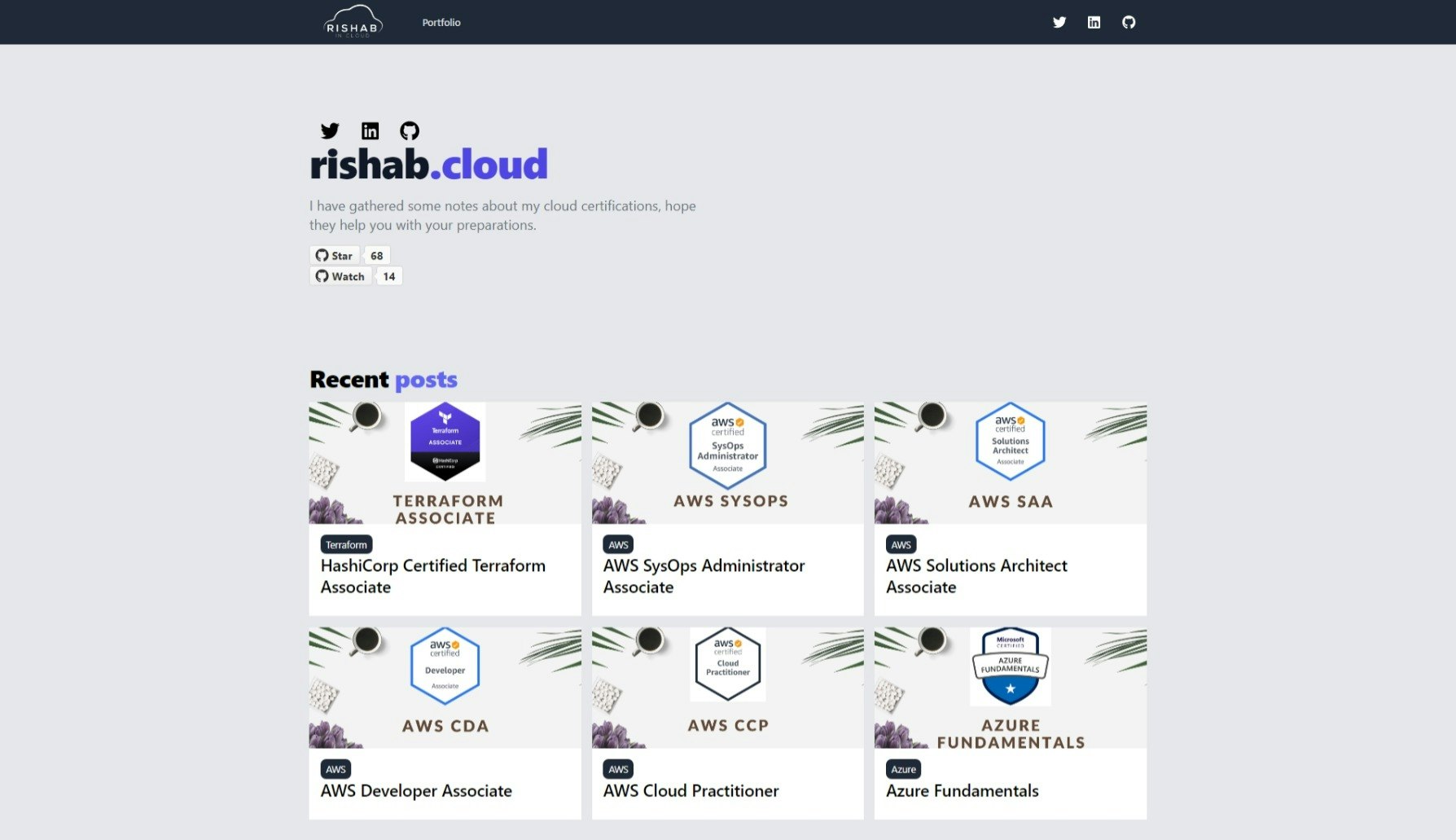The height and width of the screenshot is (840, 1456).
Task: Open the LinkedIn icon above rishab.cloud heading
Action: click(x=371, y=130)
